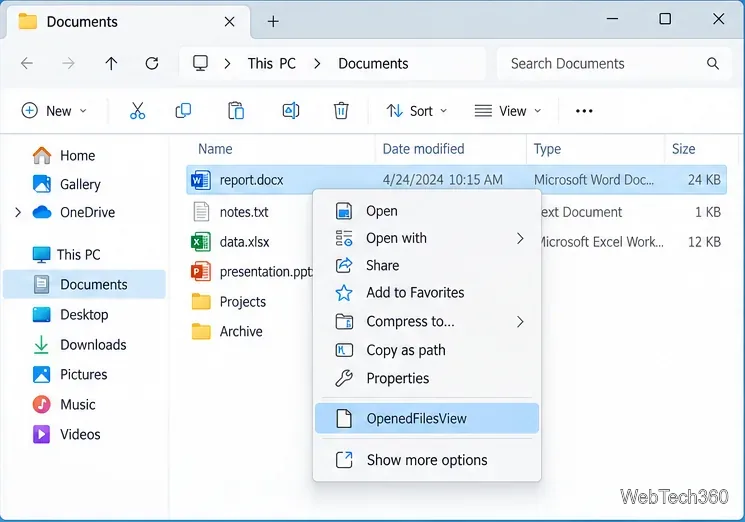Click the Delete trash icon
The image size is (745, 522).
pos(341,111)
